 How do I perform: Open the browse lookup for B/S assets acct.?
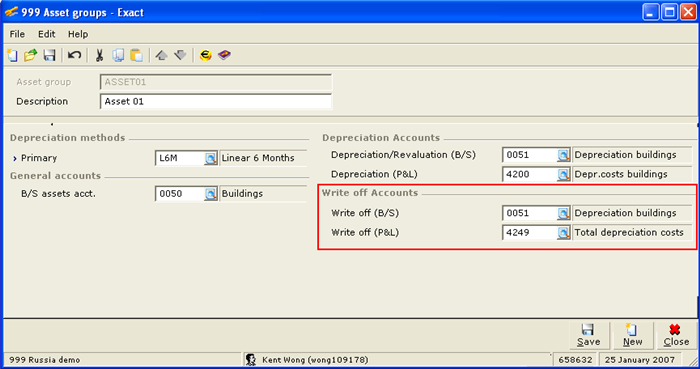(210, 194)
